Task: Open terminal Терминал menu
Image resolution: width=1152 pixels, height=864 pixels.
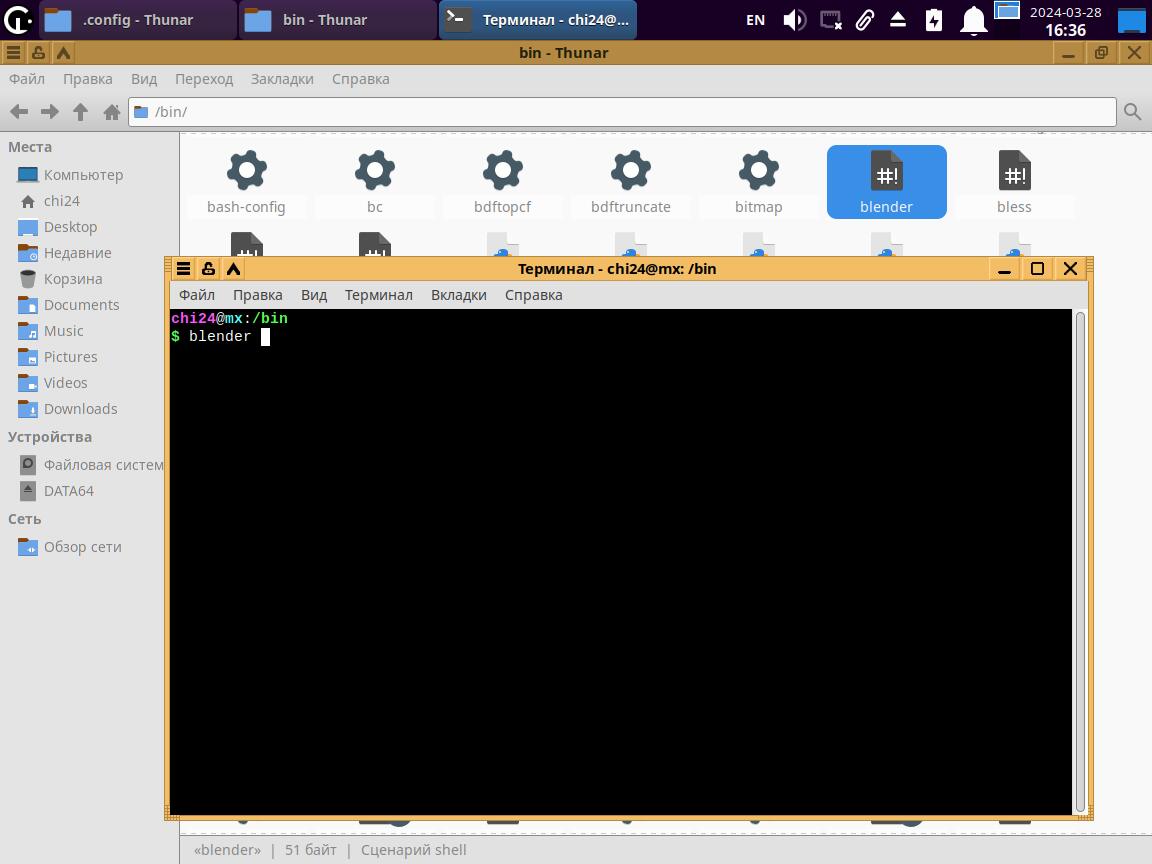Action: (x=379, y=295)
